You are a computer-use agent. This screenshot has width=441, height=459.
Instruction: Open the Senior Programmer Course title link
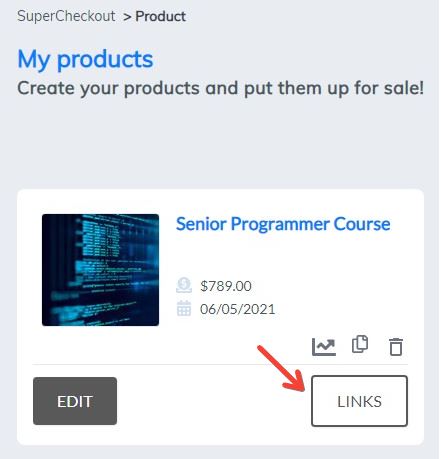point(283,224)
